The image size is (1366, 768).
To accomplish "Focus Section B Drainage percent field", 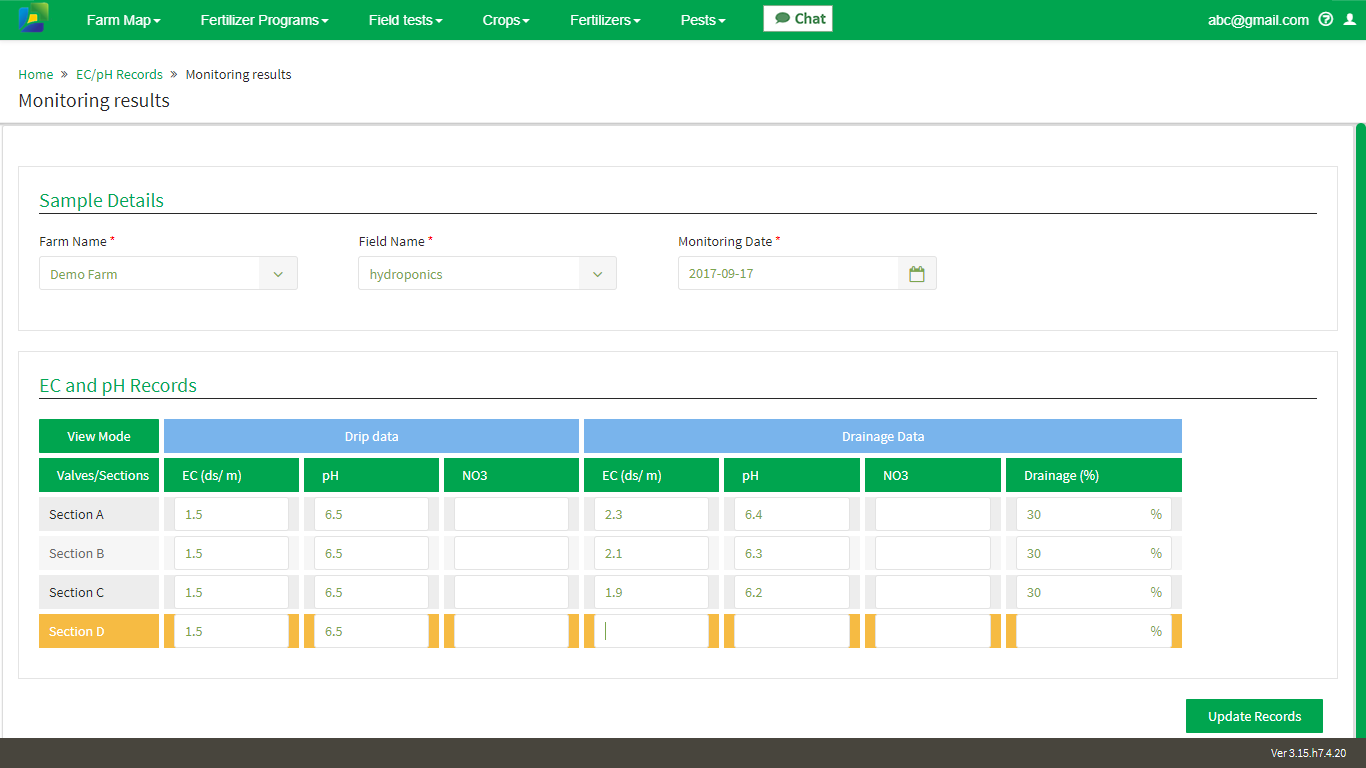I will 1094,553.
